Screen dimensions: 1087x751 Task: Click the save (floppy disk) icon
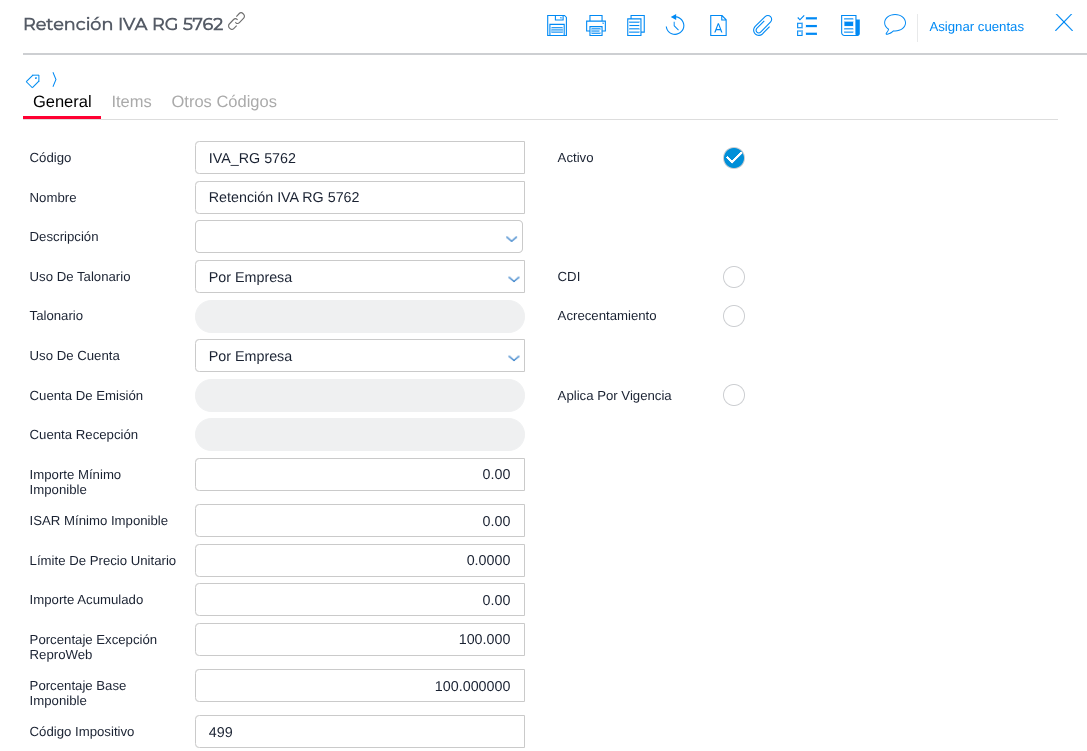point(557,26)
